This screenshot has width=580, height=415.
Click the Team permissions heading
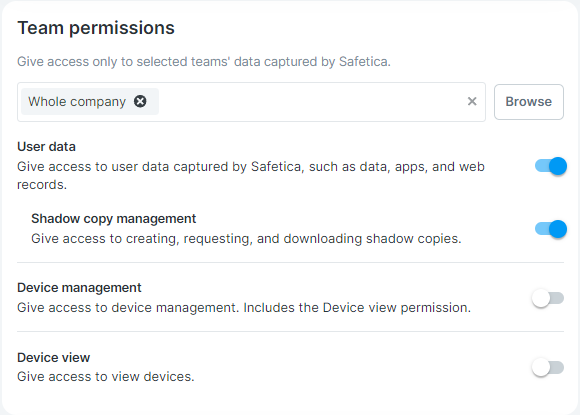click(96, 28)
